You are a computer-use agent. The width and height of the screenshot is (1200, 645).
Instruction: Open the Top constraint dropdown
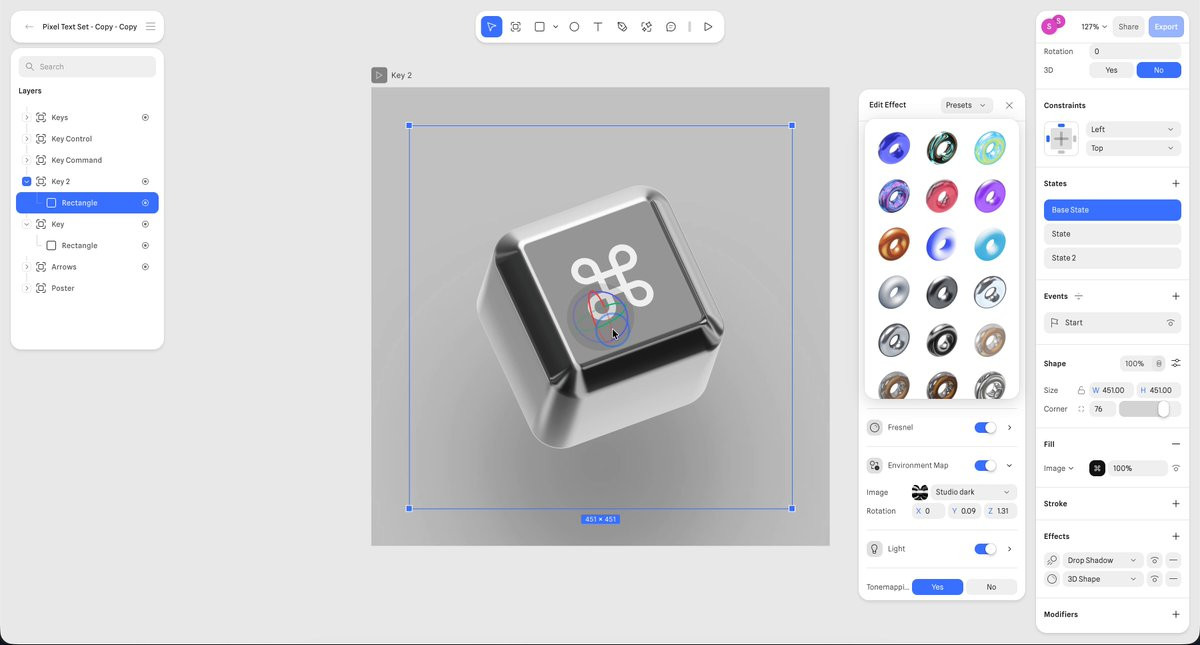point(1133,148)
